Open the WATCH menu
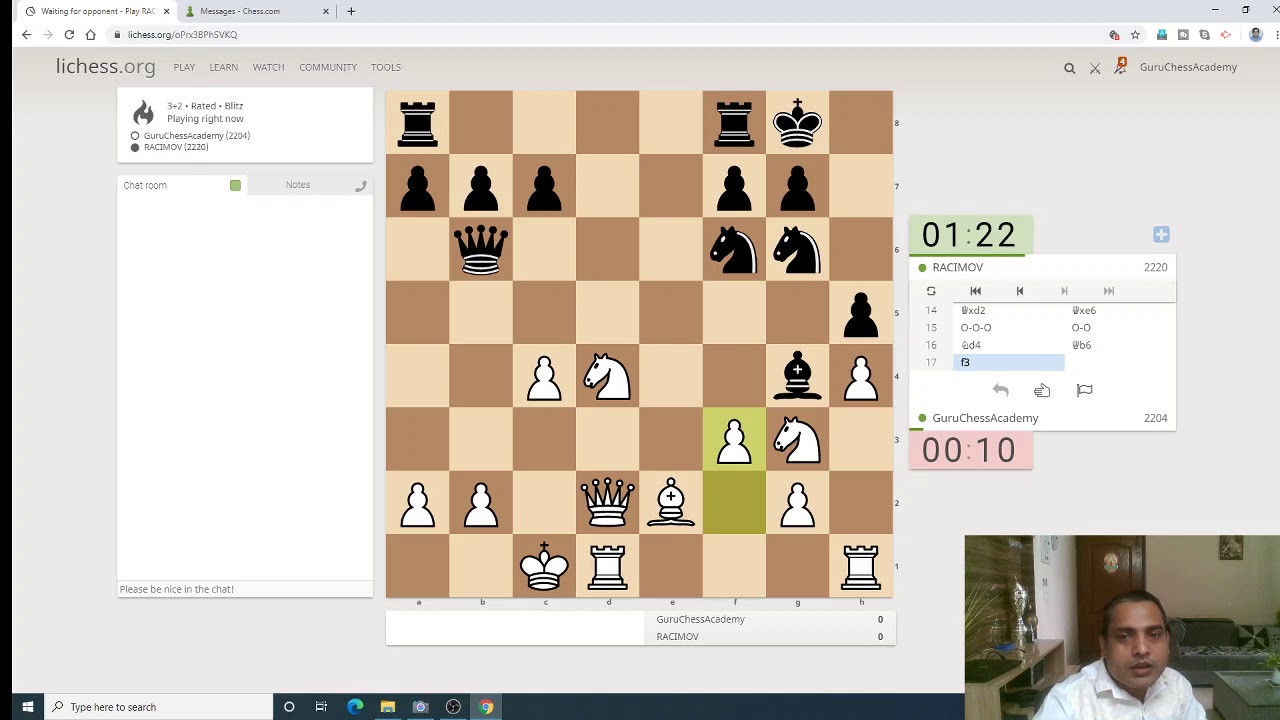The height and width of the screenshot is (720, 1280). 268,67
